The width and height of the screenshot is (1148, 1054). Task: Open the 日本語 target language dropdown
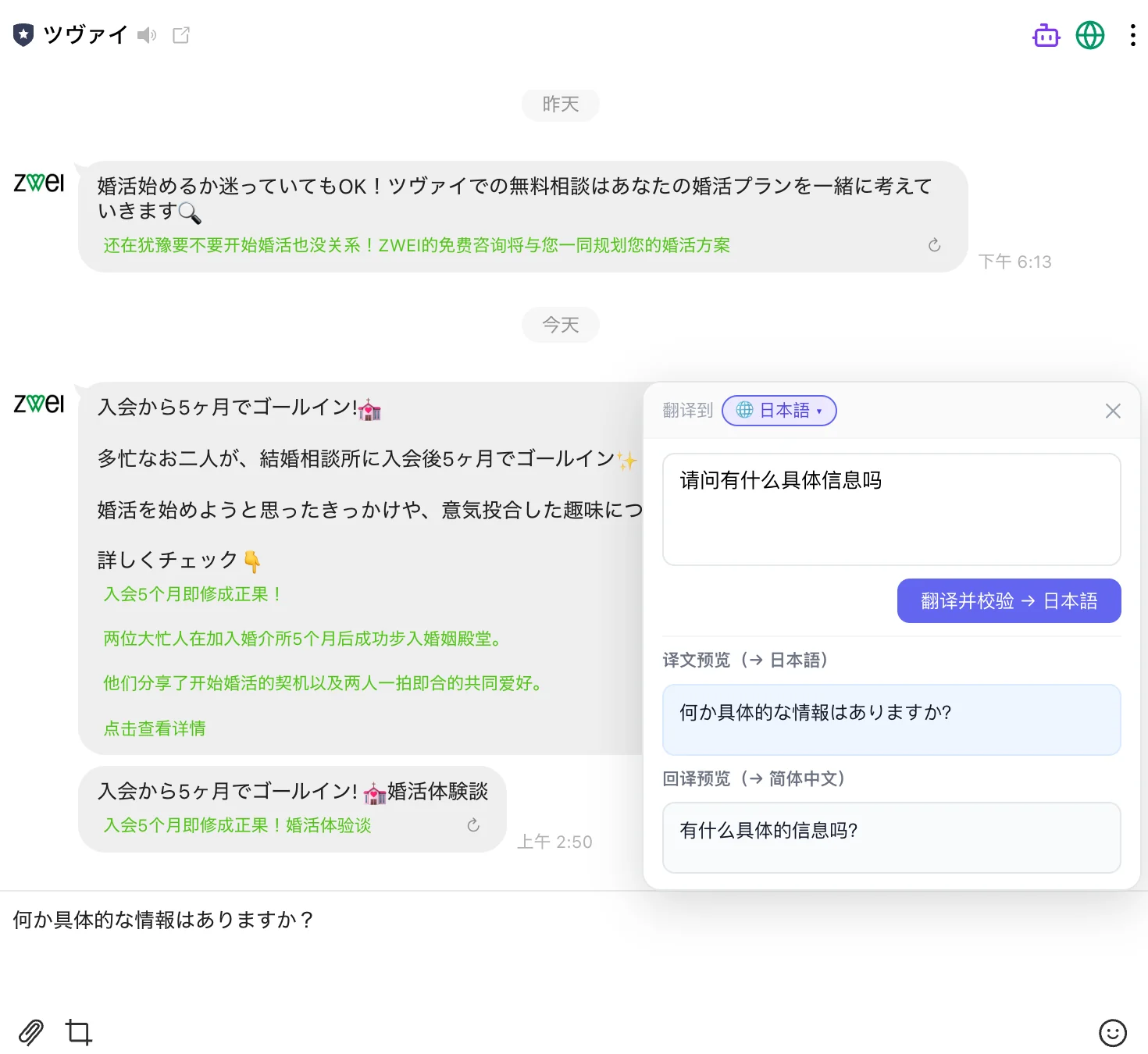pos(779,411)
